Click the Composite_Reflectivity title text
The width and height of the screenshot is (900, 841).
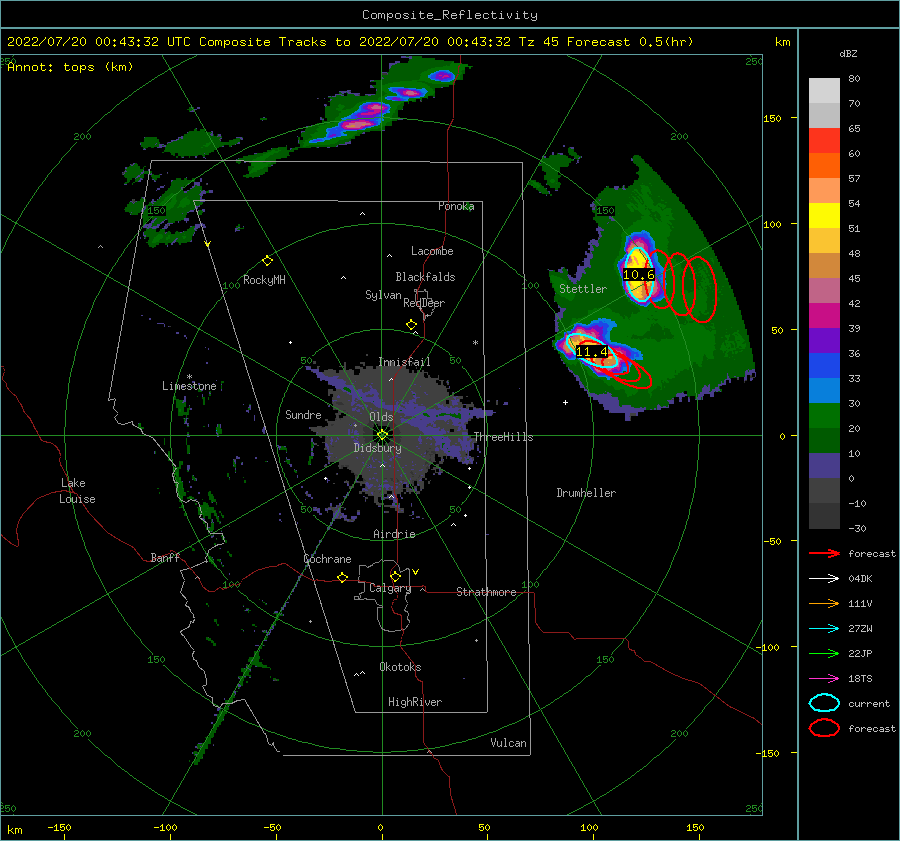coord(450,15)
